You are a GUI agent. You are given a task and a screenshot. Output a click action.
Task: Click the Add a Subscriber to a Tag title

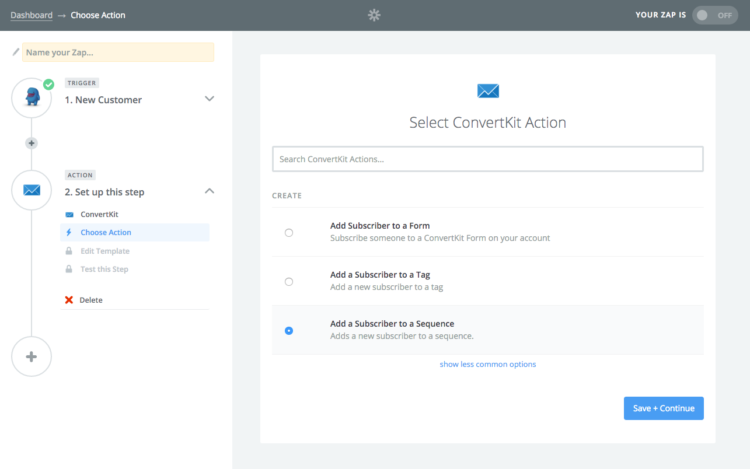click(x=380, y=275)
